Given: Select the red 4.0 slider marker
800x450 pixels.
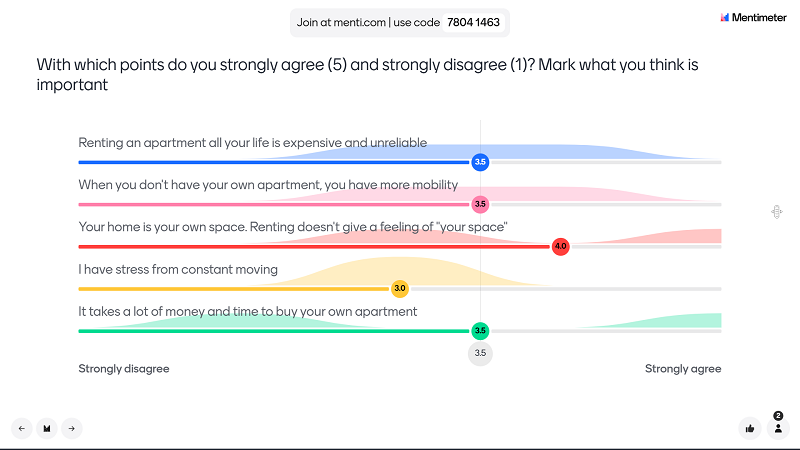Looking at the screenshot, I should 560,246.
